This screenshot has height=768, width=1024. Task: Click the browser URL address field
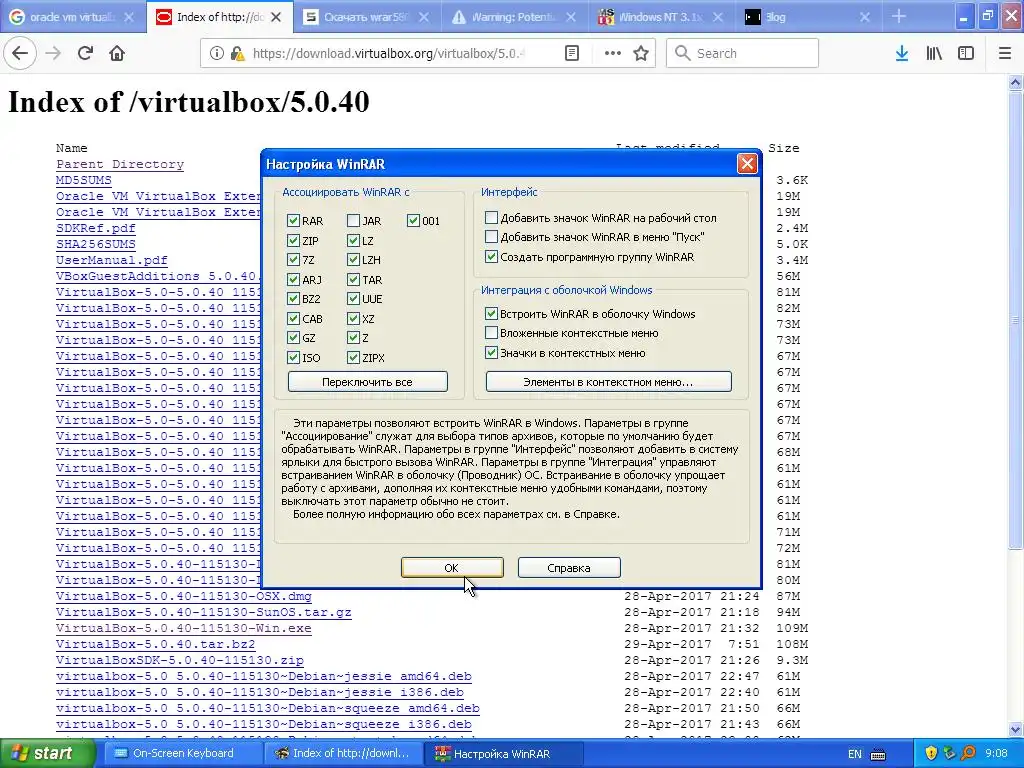pyautogui.click(x=389, y=54)
